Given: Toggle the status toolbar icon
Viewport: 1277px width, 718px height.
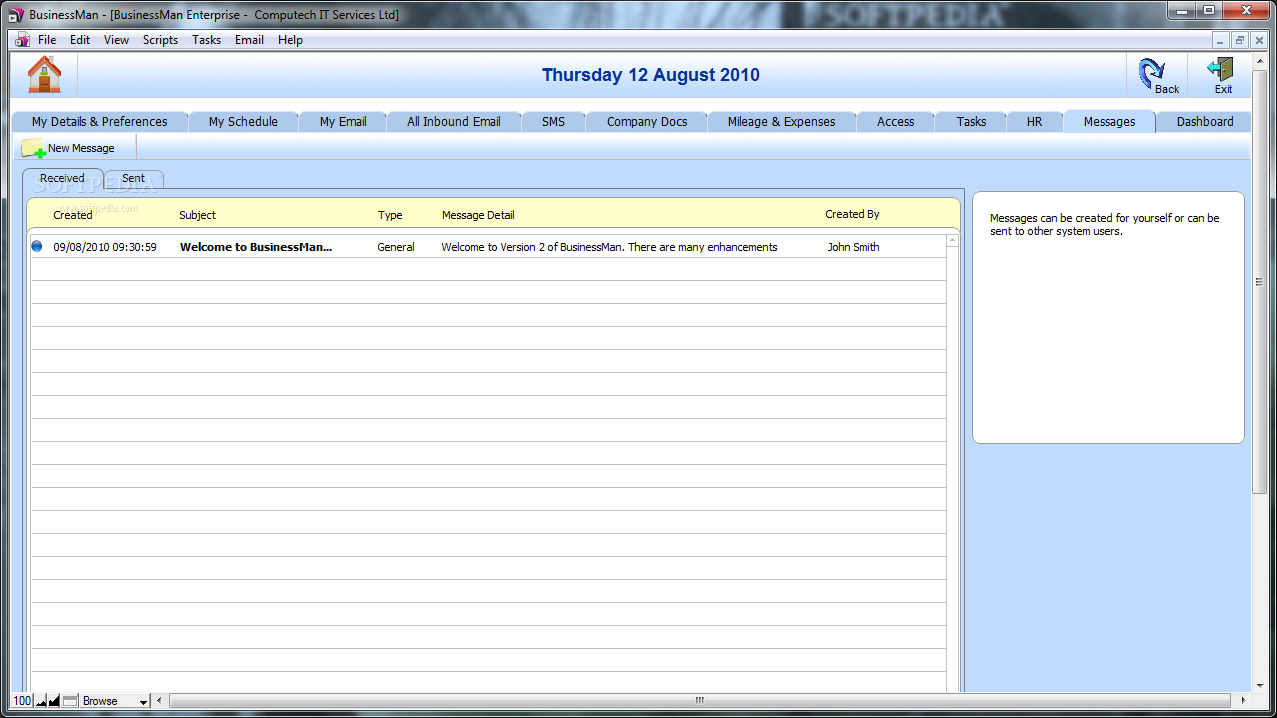Looking at the screenshot, I should click(x=70, y=701).
